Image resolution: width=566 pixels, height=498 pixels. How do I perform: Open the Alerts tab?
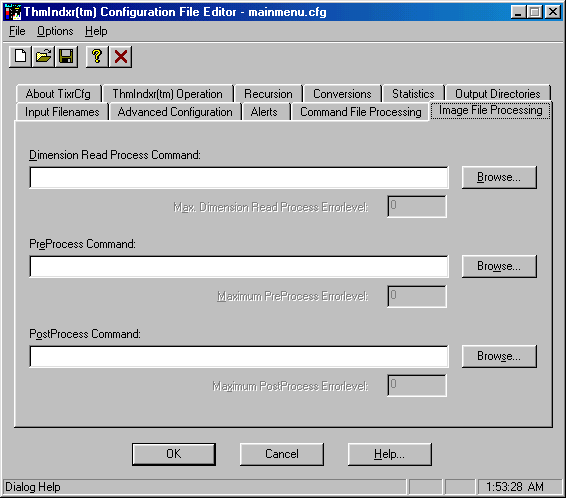pos(264,112)
